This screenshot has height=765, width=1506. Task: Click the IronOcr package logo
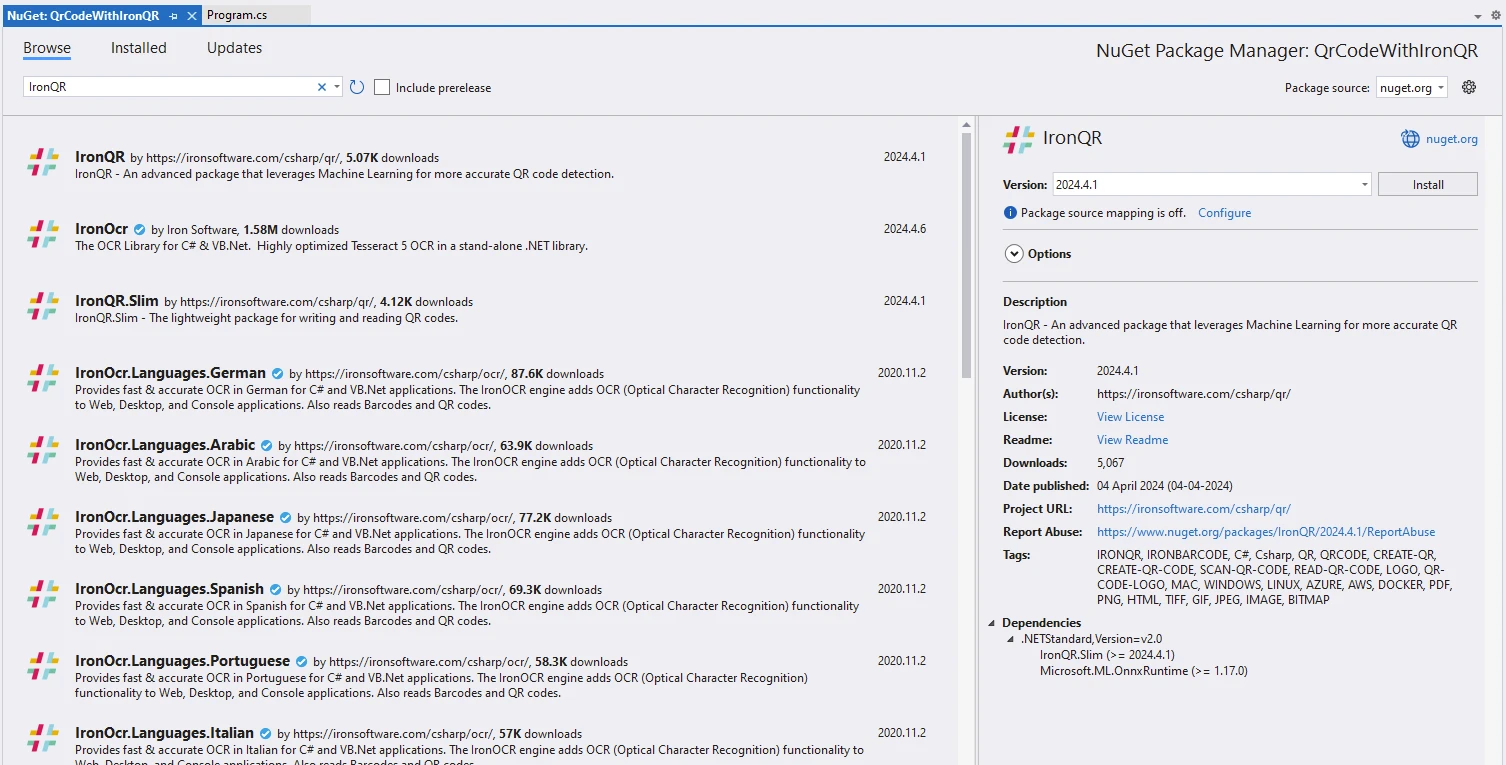(x=43, y=234)
